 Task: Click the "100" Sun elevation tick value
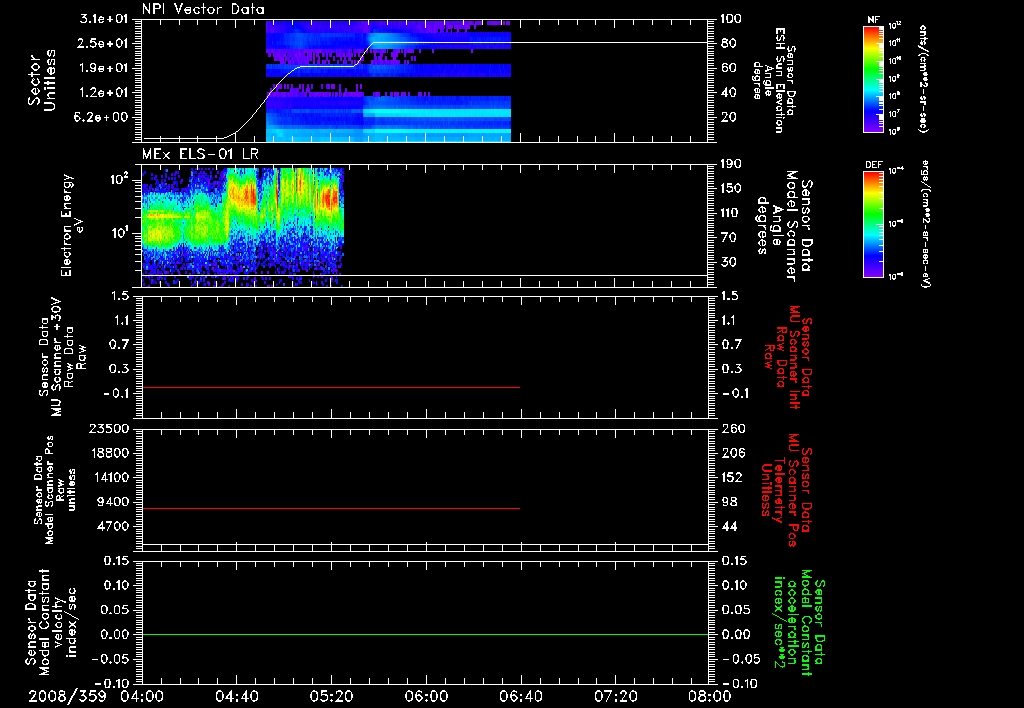[x=731, y=19]
